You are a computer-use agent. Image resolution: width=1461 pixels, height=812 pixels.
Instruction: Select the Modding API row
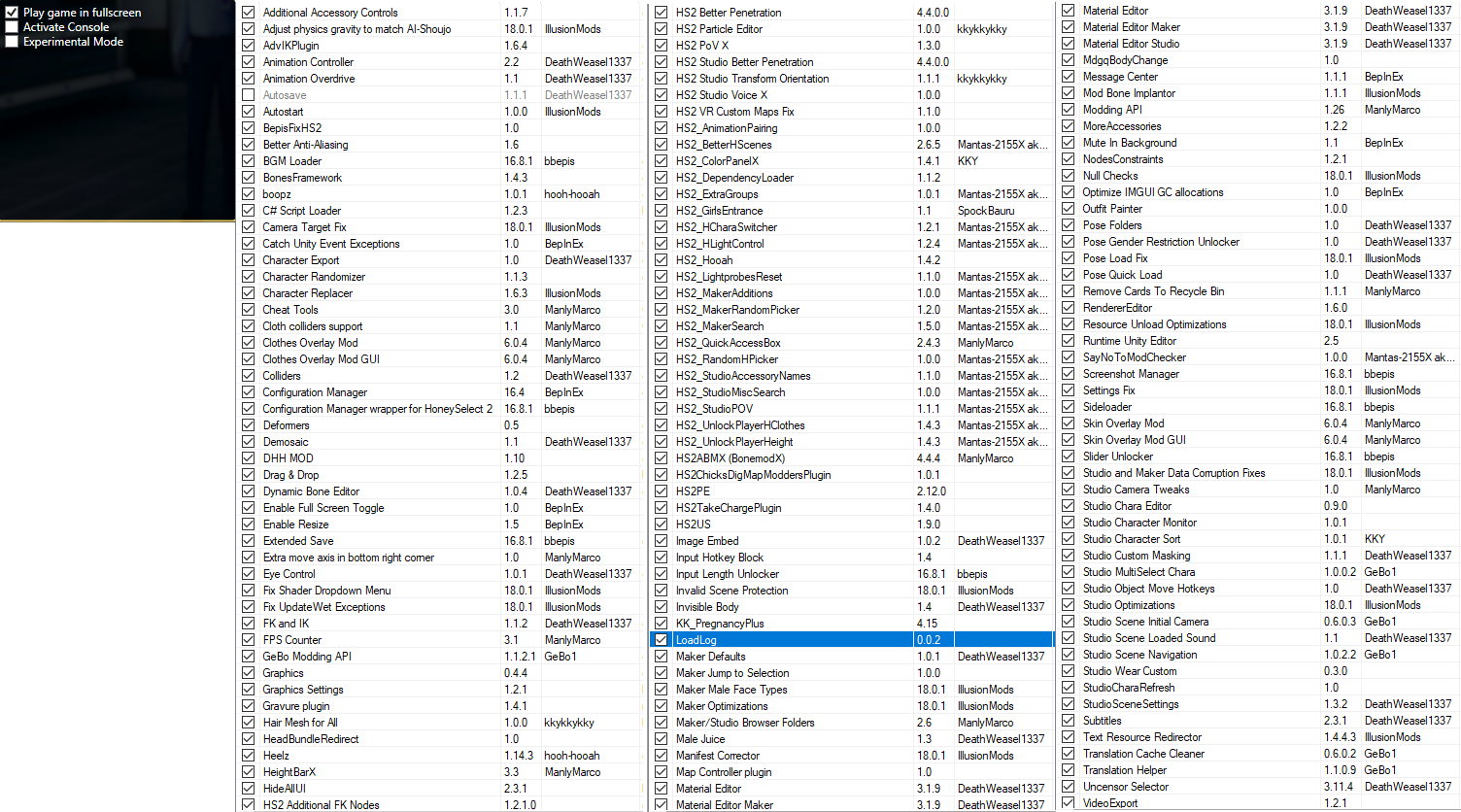click(1259, 110)
